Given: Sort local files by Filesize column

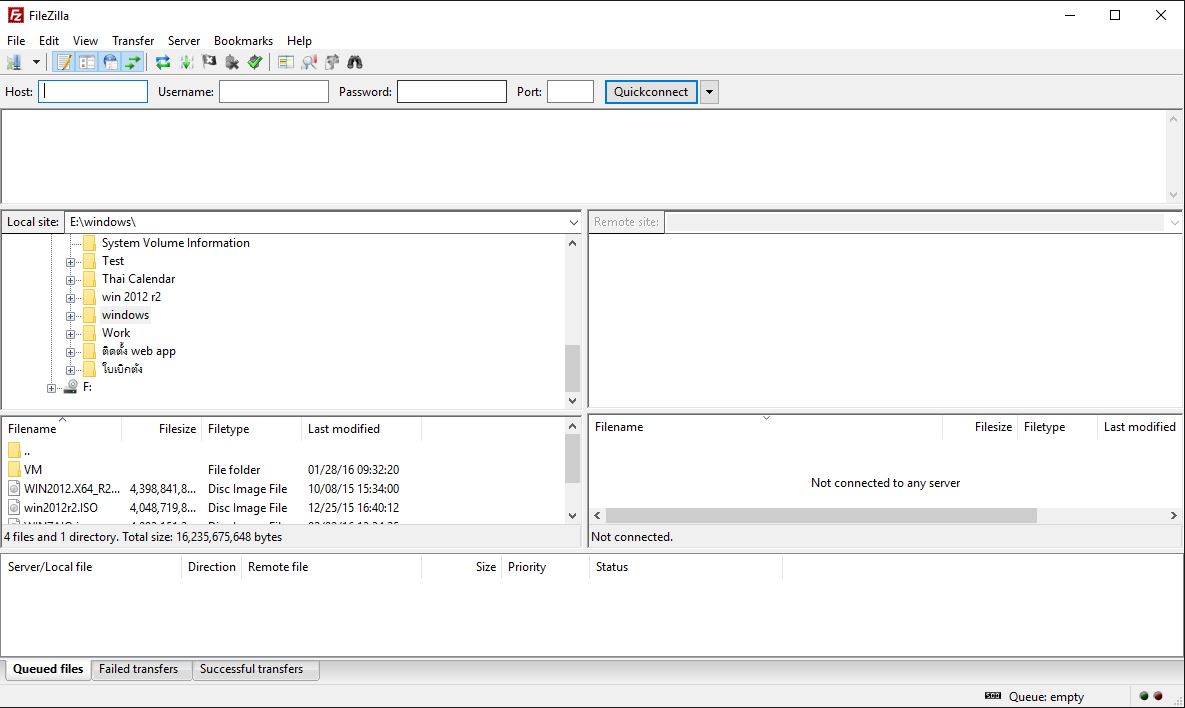Looking at the screenshot, I should point(161,429).
